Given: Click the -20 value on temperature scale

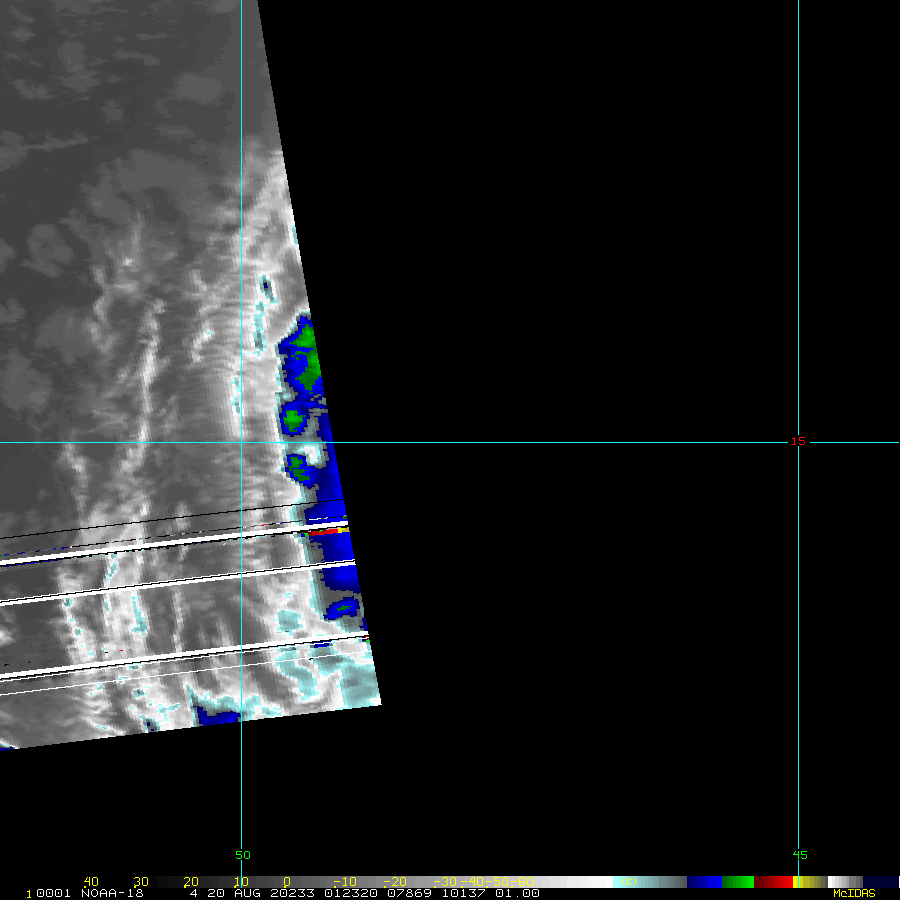Looking at the screenshot, I should (394, 882).
